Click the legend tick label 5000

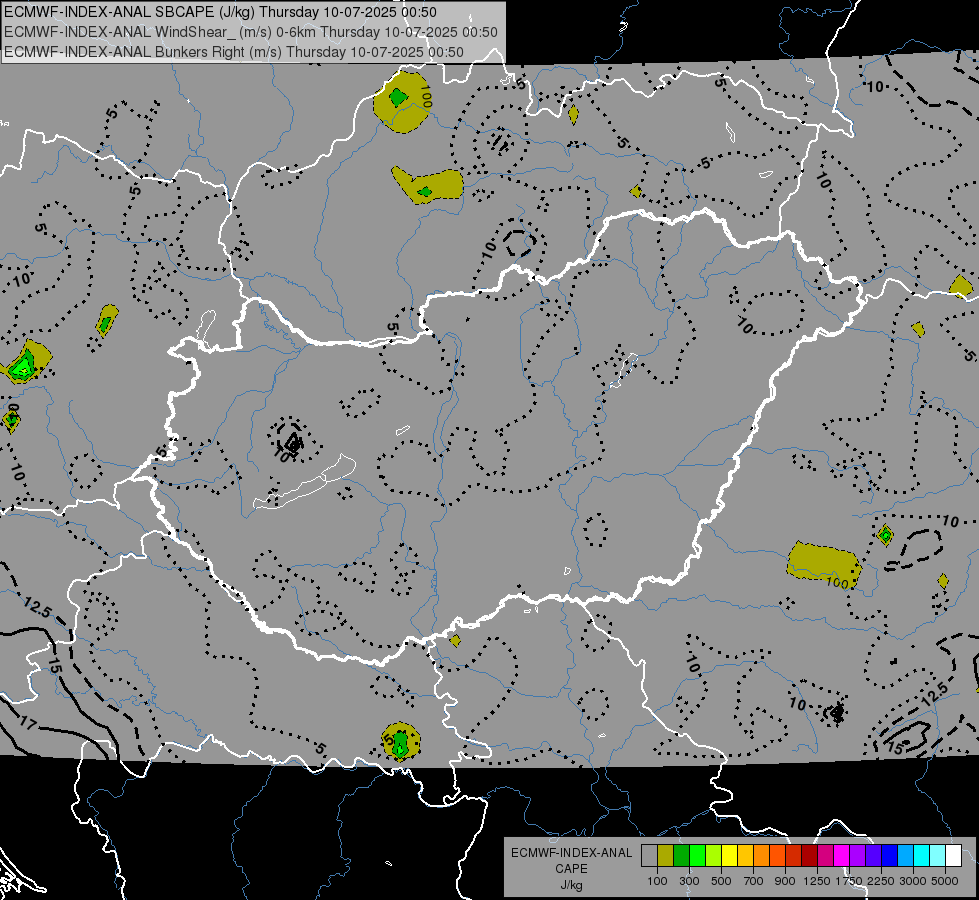[x=945, y=881]
